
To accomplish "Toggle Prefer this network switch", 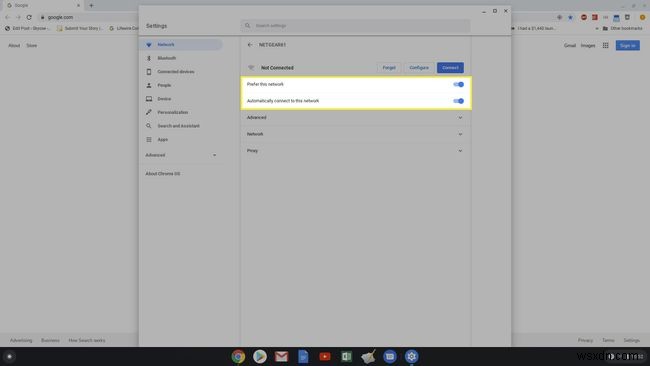I will pos(458,85).
